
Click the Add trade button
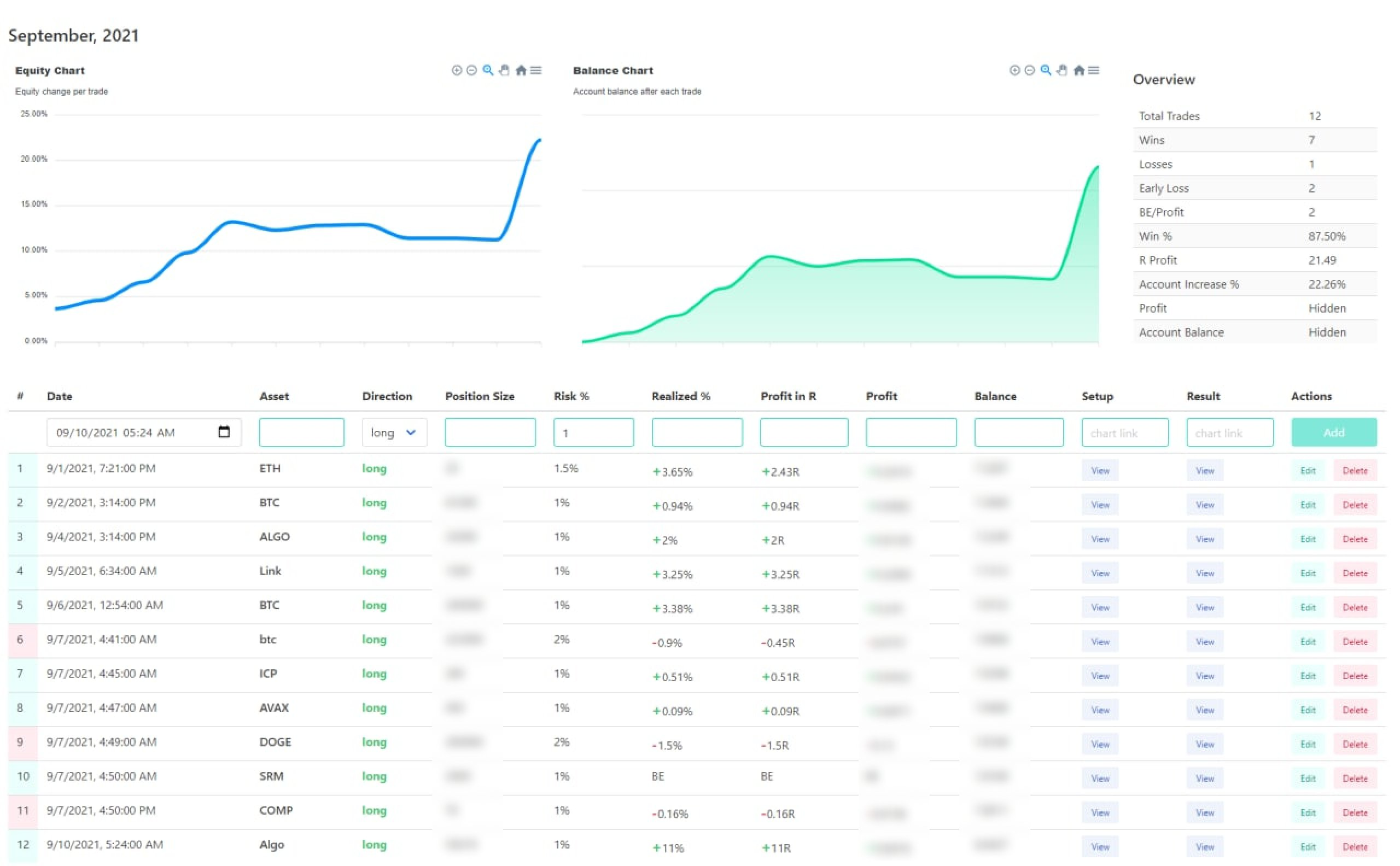click(x=1333, y=432)
